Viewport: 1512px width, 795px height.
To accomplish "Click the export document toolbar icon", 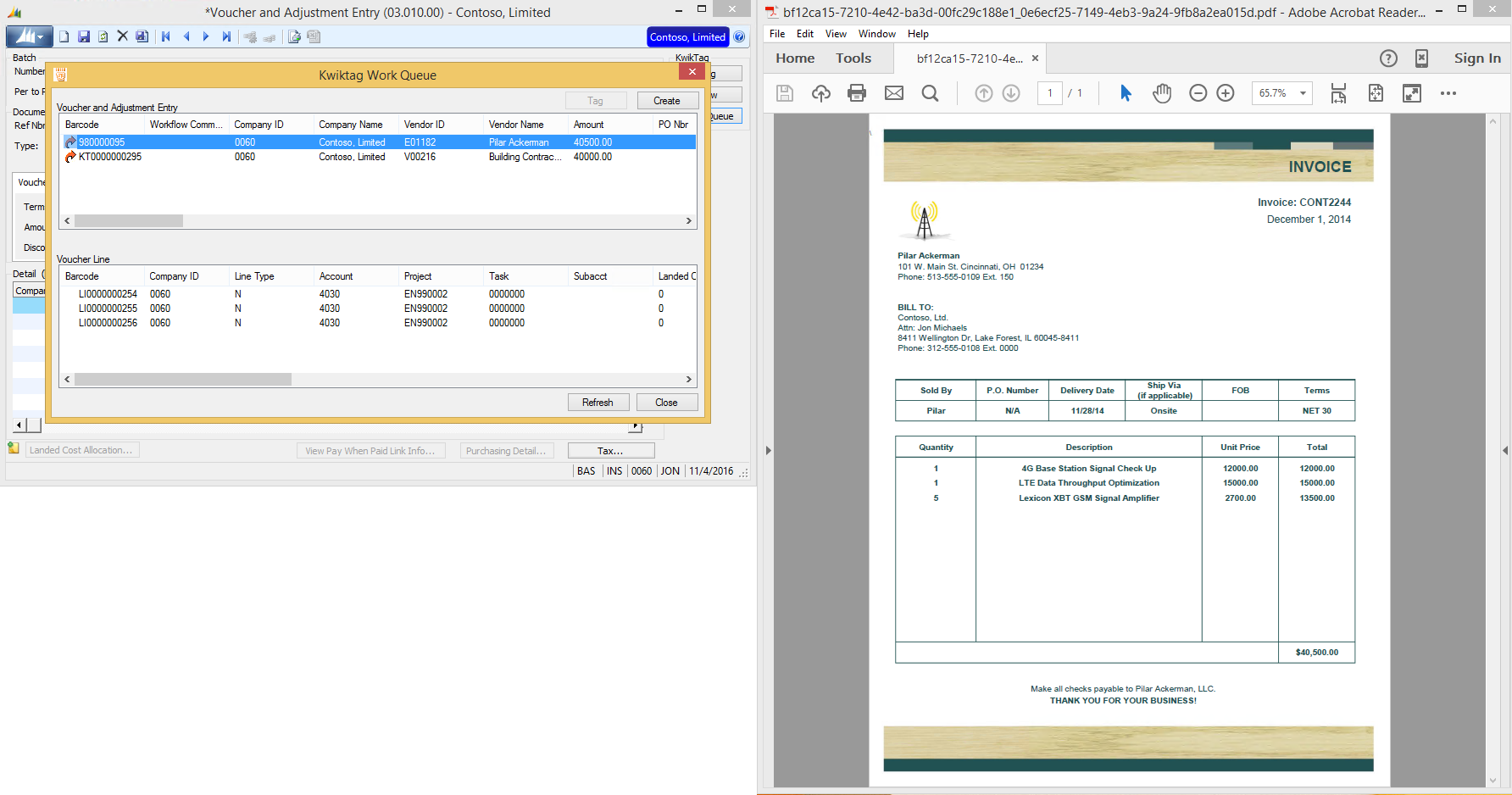I will click(294, 36).
